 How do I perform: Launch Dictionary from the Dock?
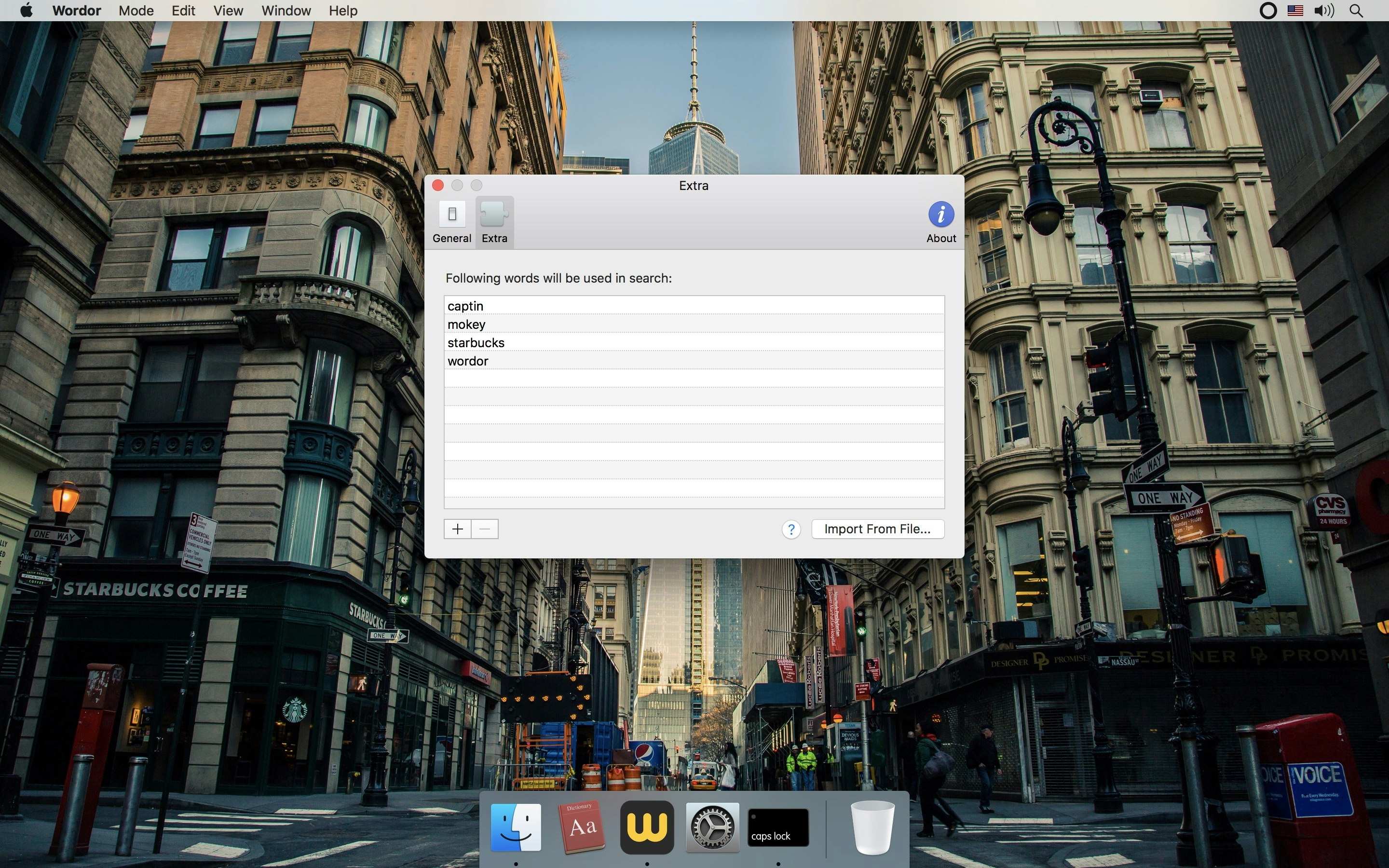582,827
